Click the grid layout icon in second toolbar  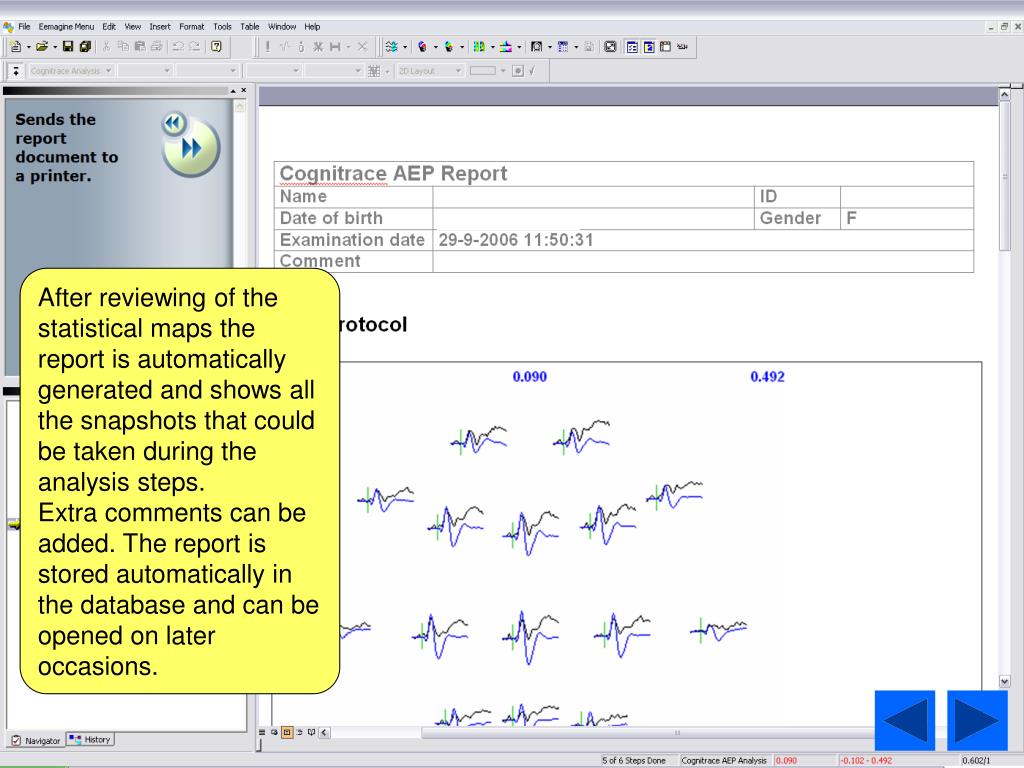[x=374, y=71]
